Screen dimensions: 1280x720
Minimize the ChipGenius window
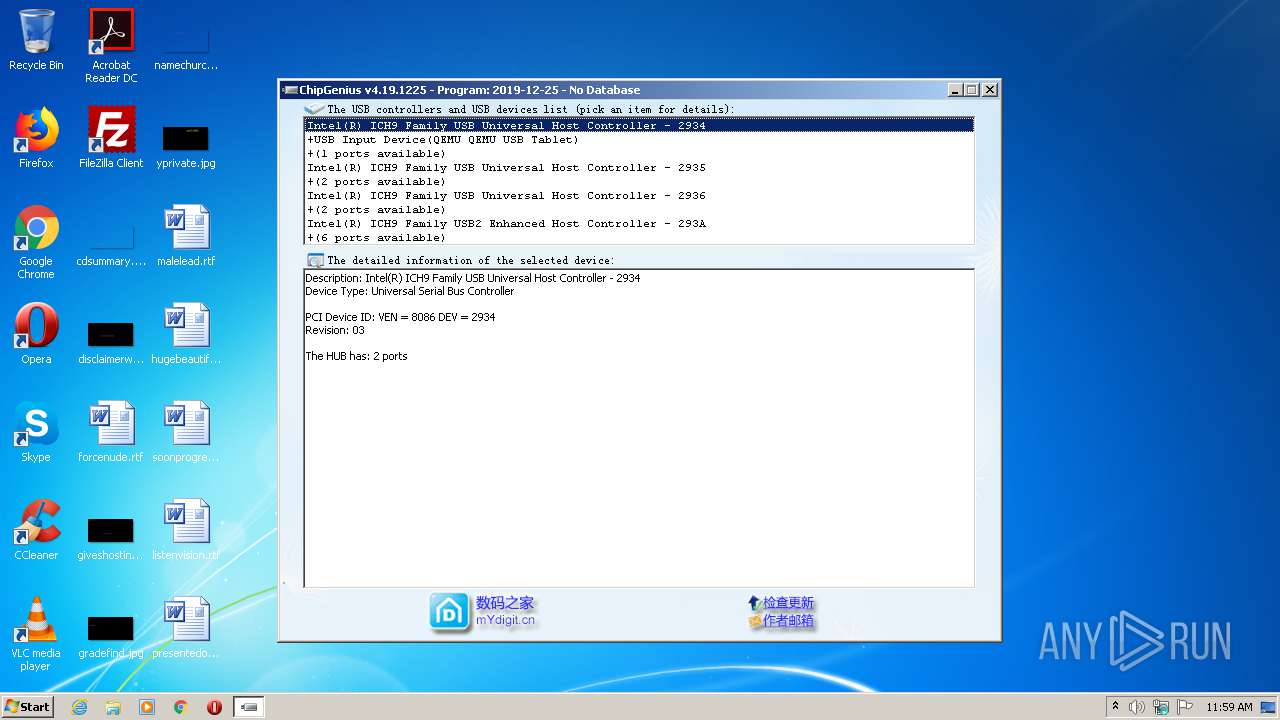[955, 90]
